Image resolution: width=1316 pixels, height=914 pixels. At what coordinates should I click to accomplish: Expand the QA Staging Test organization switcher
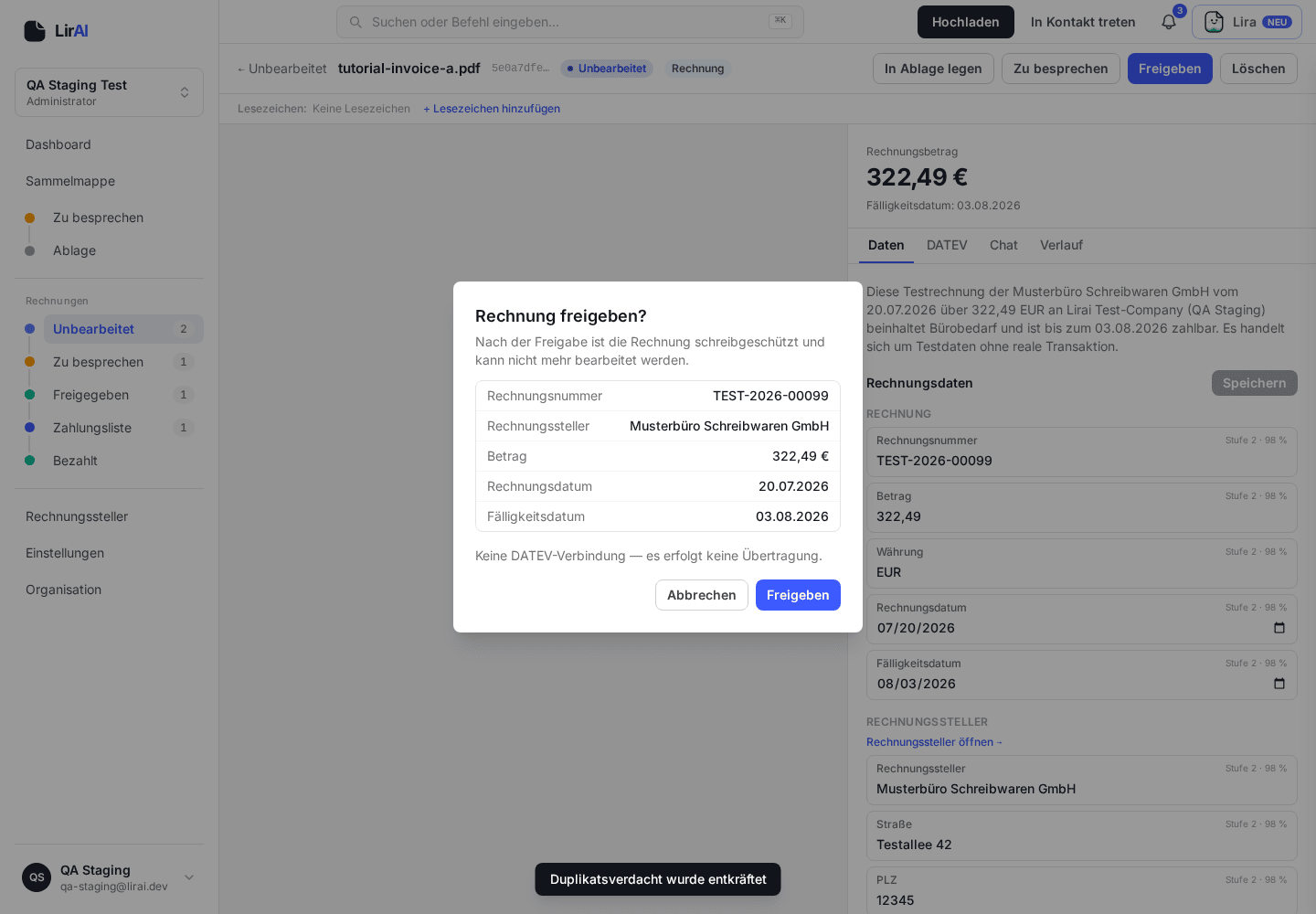tap(109, 92)
